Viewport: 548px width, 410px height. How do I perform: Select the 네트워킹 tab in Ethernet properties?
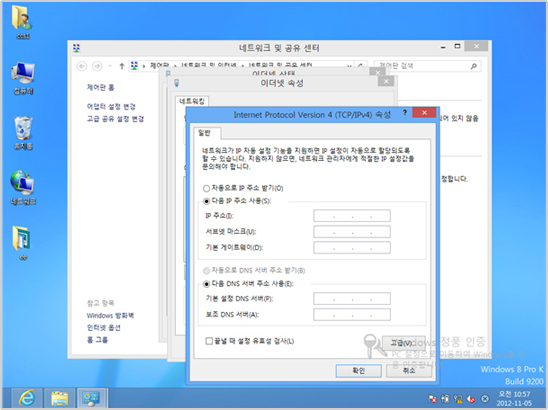(192, 101)
